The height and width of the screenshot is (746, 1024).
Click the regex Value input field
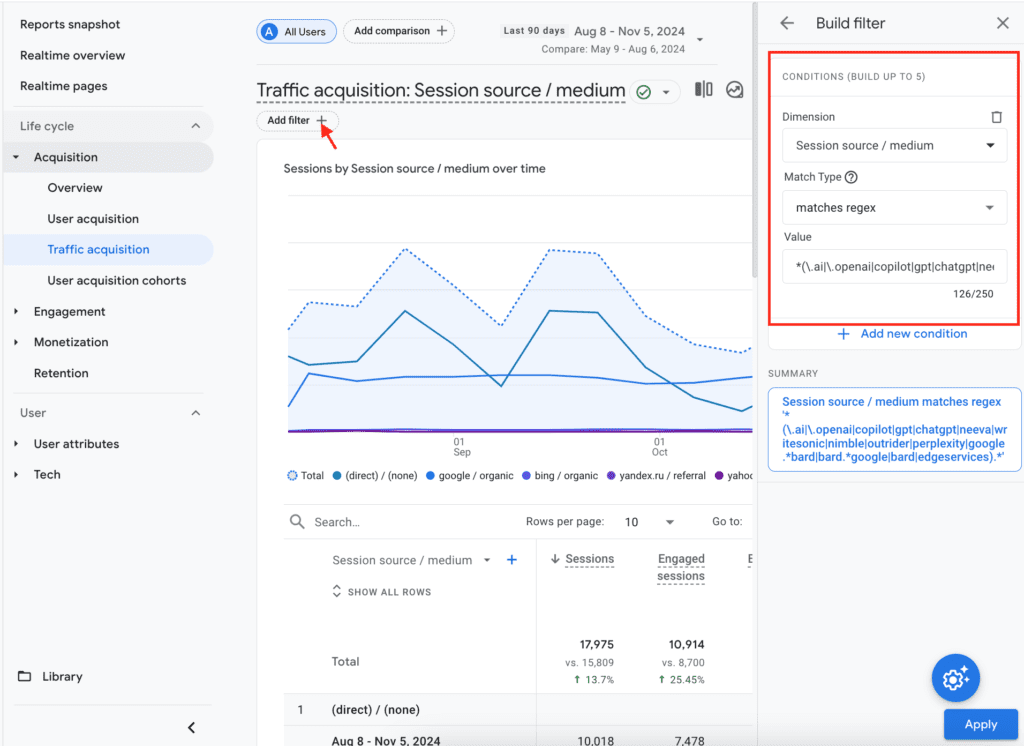(894, 267)
